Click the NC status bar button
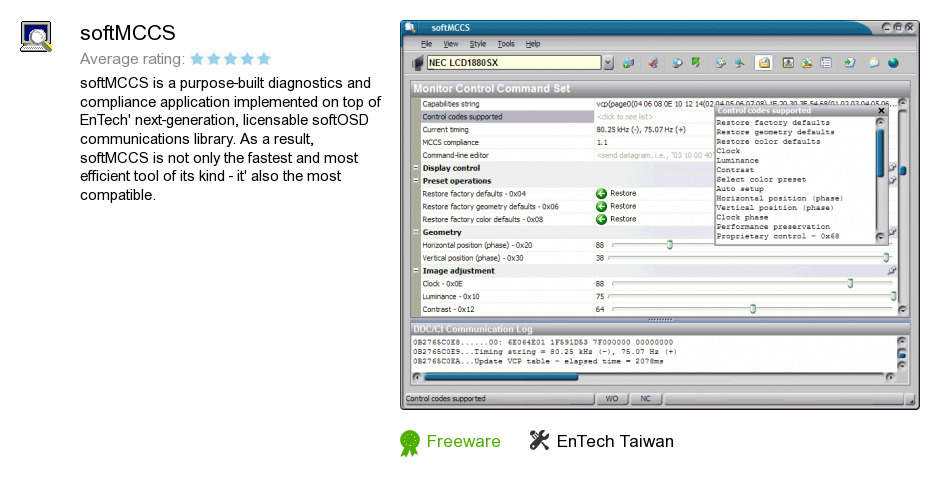This screenshot has width=940, height=487. (645, 399)
